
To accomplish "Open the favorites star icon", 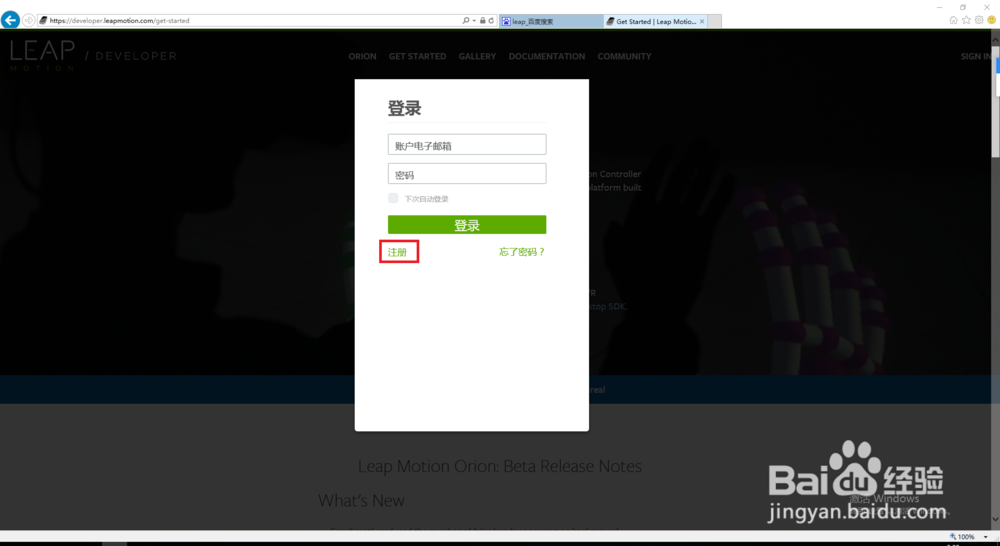I will click(966, 20).
